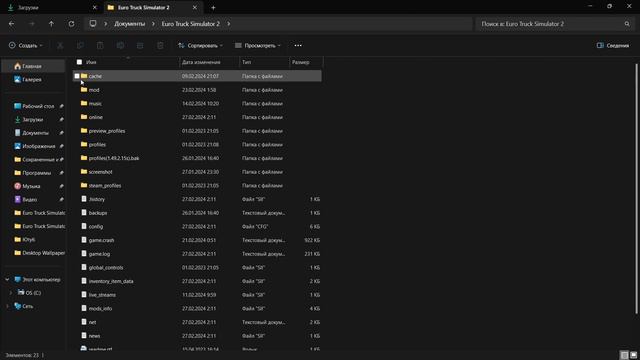Open Изображения in the sidebar
640x360 pixels.
(39, 146)
